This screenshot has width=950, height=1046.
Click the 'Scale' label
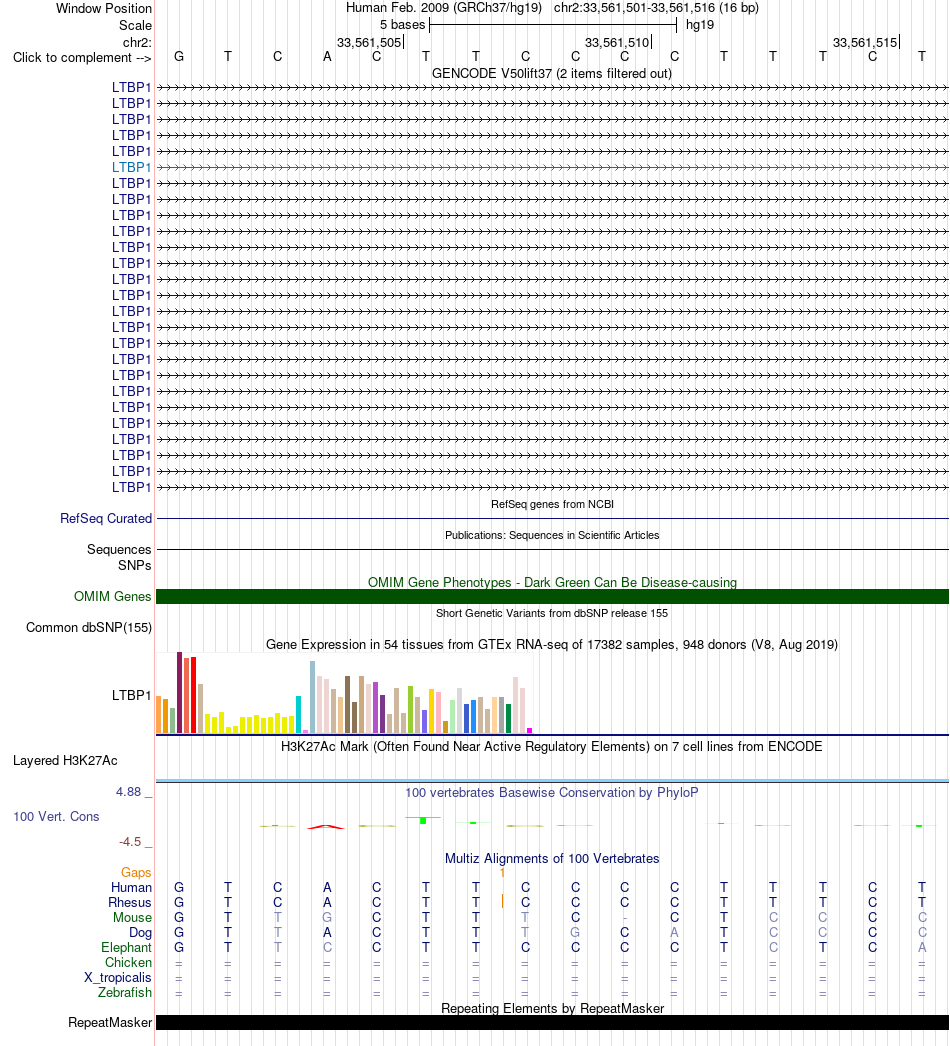point(135,25)
